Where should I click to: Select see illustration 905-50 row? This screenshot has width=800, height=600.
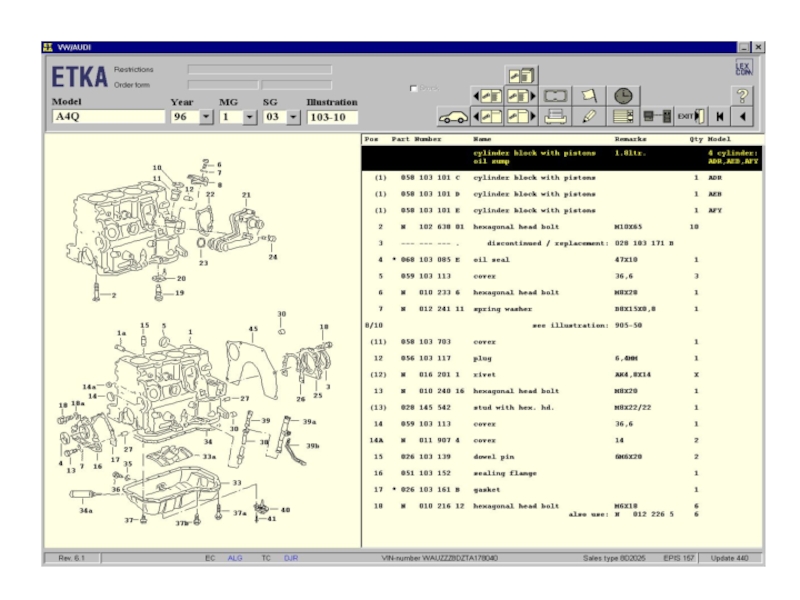pos(562,326)
